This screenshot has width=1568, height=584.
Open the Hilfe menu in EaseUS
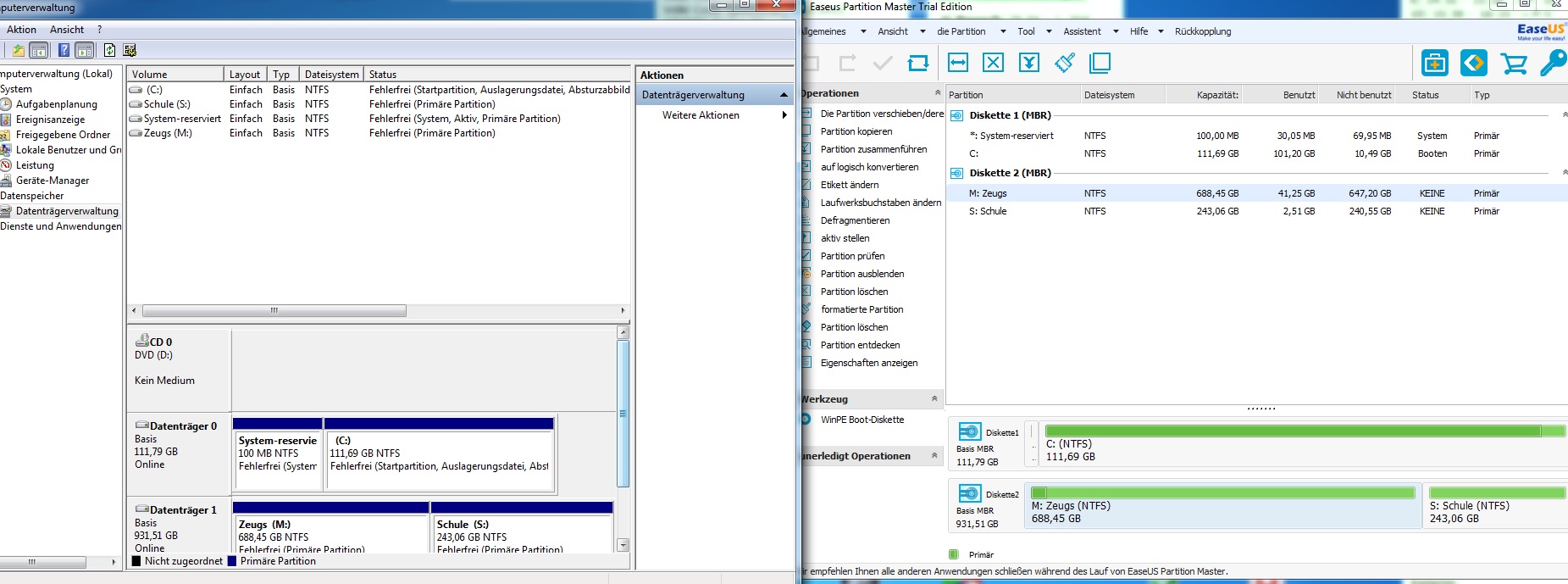point(1139,31)
